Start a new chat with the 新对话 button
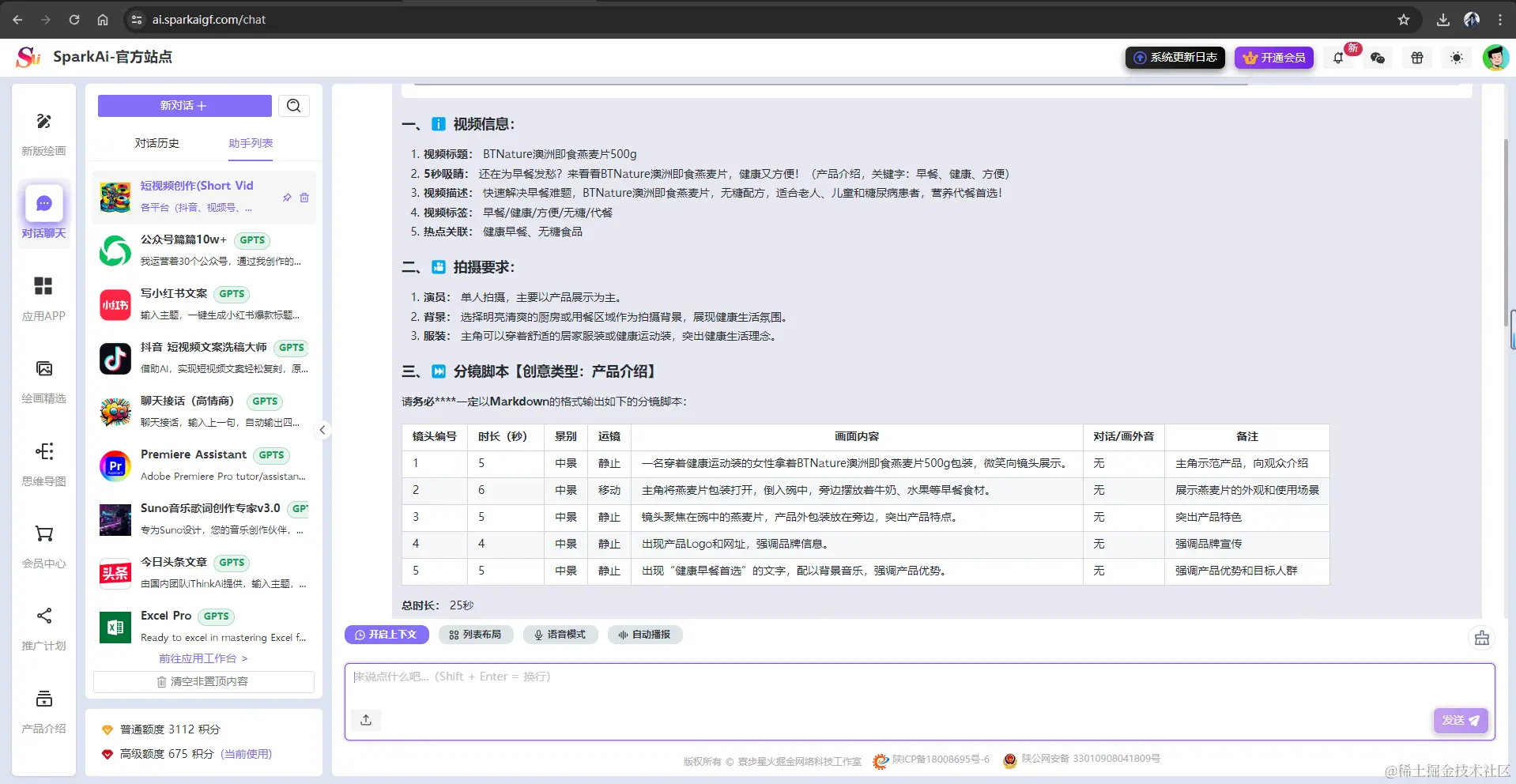Image resolution: width=1516 pixels, height=784 pixels. click(x=183, y=105)
